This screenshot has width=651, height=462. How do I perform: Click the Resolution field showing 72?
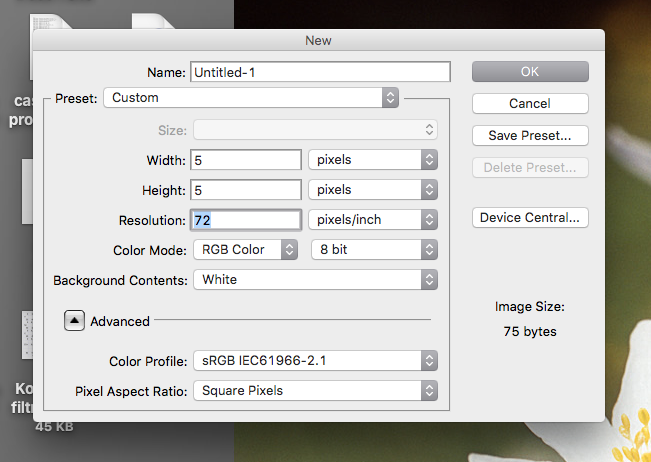[x=245, y=220]
